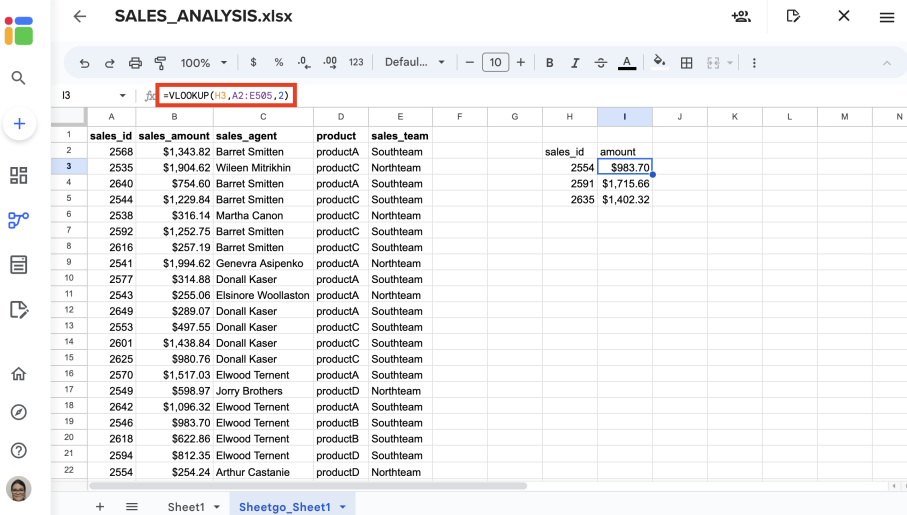Open the fill color bucket

click(659, 62)
